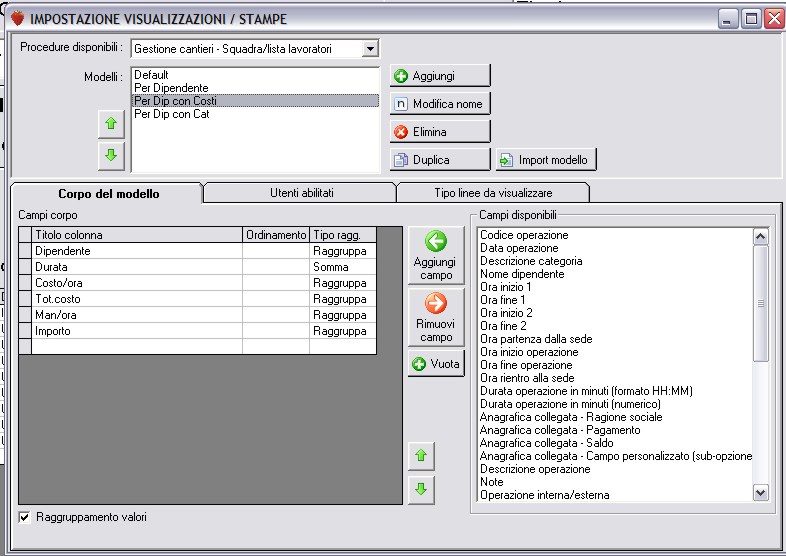Click scroll-down arrow of Campi disponibili list
Viewport: 786px width, 556px height.
(x=760, y=493)
